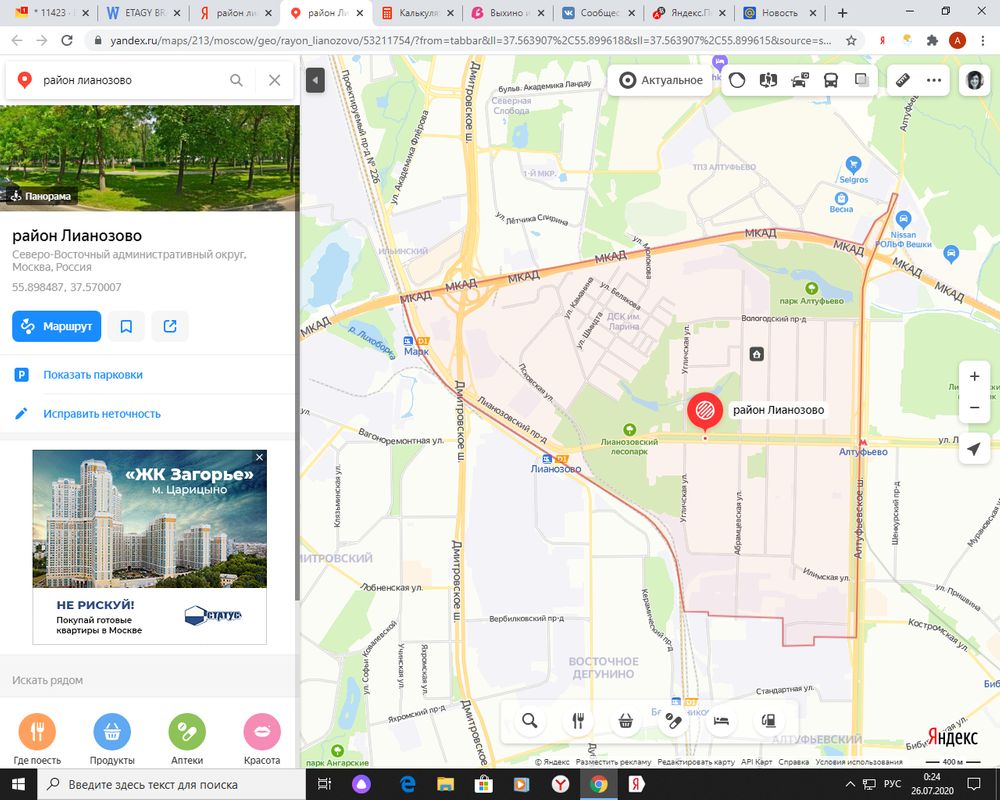Click the gas station category icon
The width and height of the screenshot is (1000, 800).
coord(767,720)
